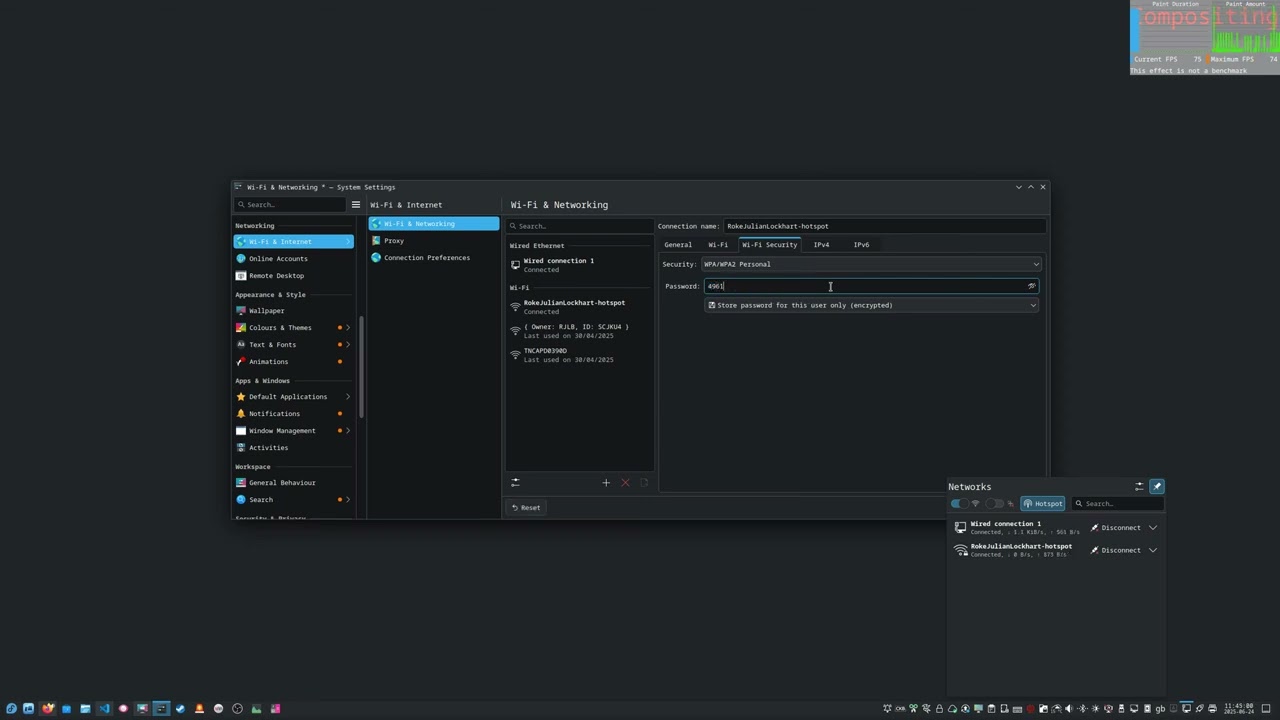Open Remote Desktop settings
Screen dimensions: 1280x720
coord(293,276)
